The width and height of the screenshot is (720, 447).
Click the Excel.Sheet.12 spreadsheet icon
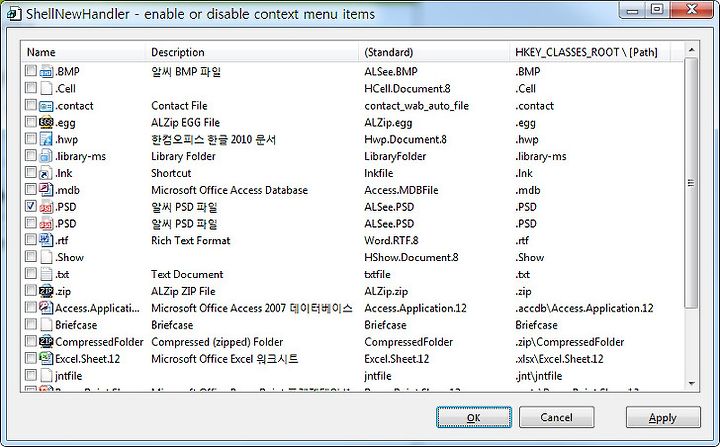46,358
